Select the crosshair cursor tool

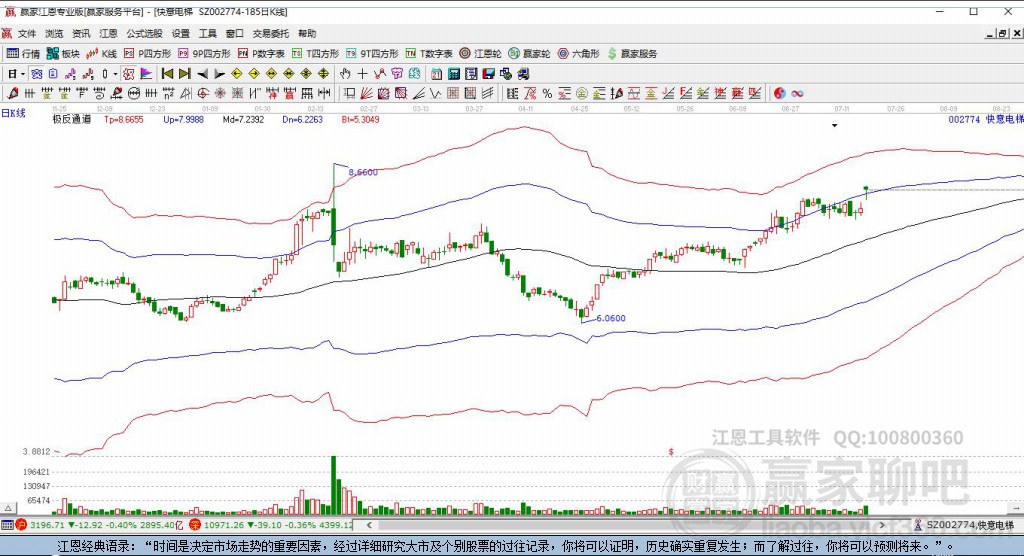(362, 74)
